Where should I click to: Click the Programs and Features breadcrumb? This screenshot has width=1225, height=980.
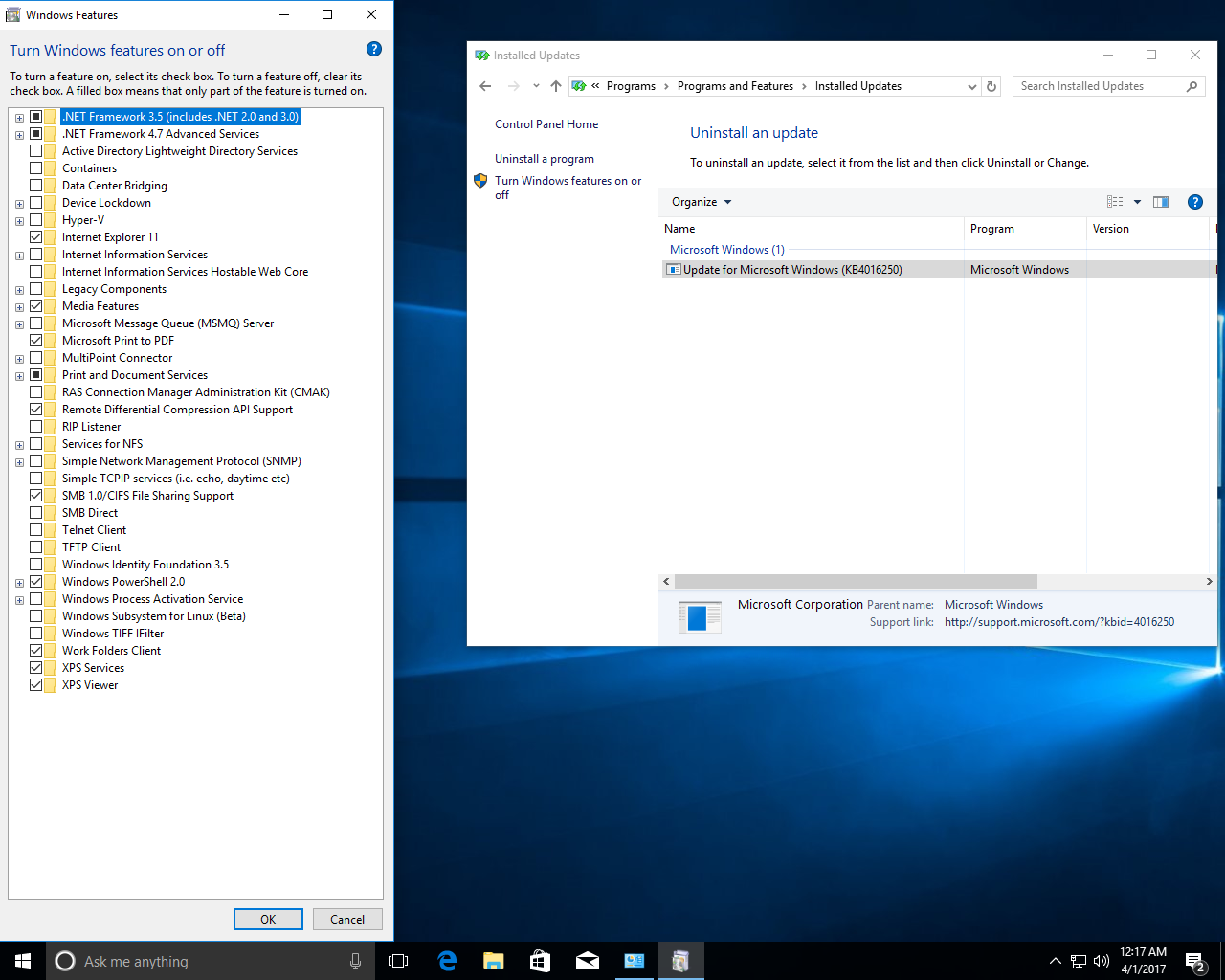coord(735,86)
